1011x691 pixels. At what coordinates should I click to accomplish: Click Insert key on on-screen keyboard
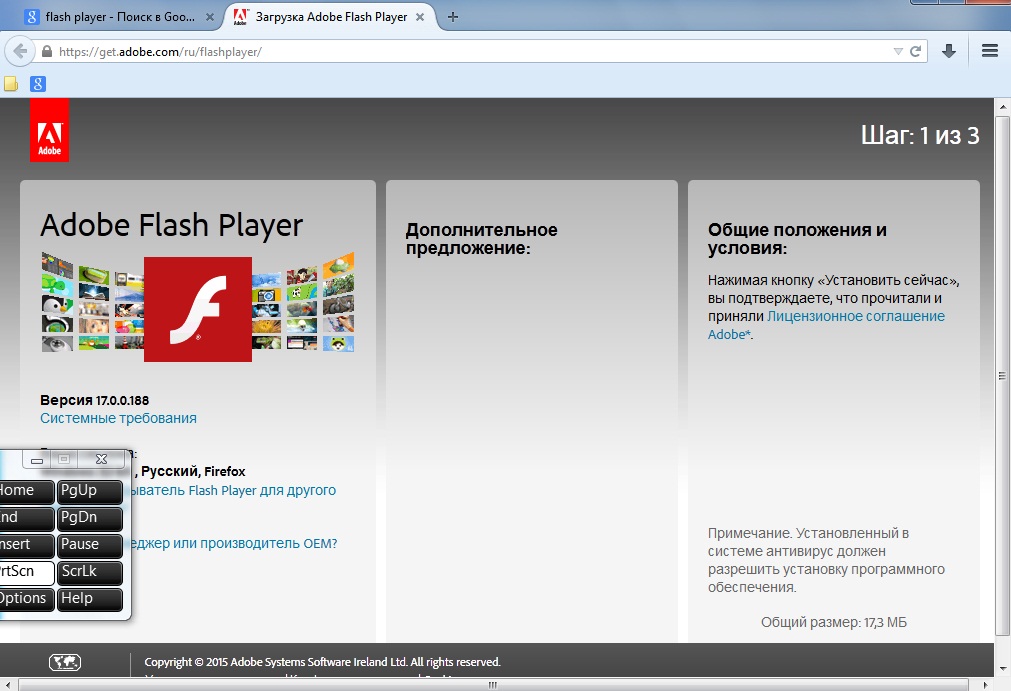click(x=26, y=545)
